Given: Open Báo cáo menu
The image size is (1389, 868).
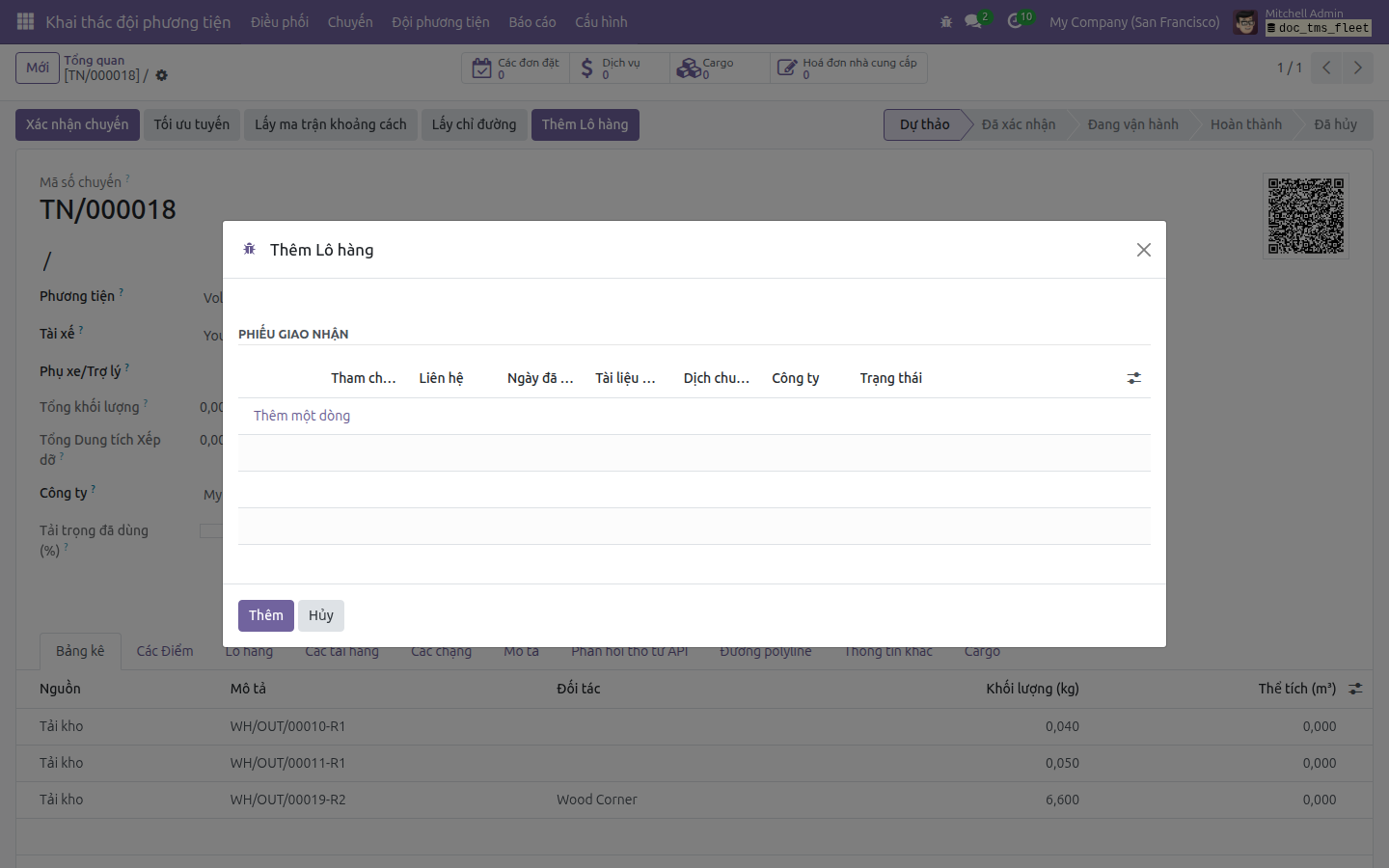Looking at the screenshot, I should tap(532, 21).
